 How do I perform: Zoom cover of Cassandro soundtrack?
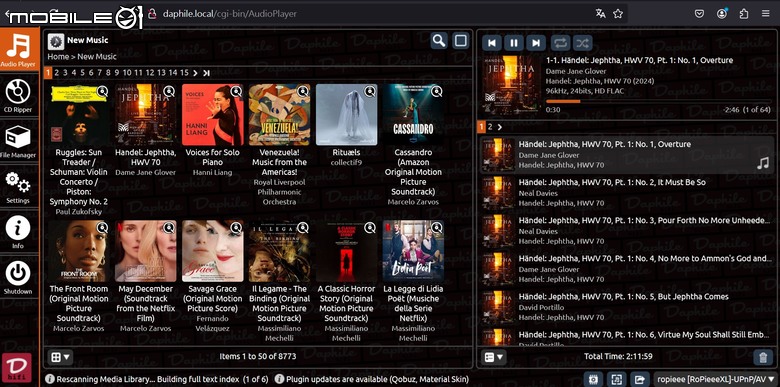point(437,92)
